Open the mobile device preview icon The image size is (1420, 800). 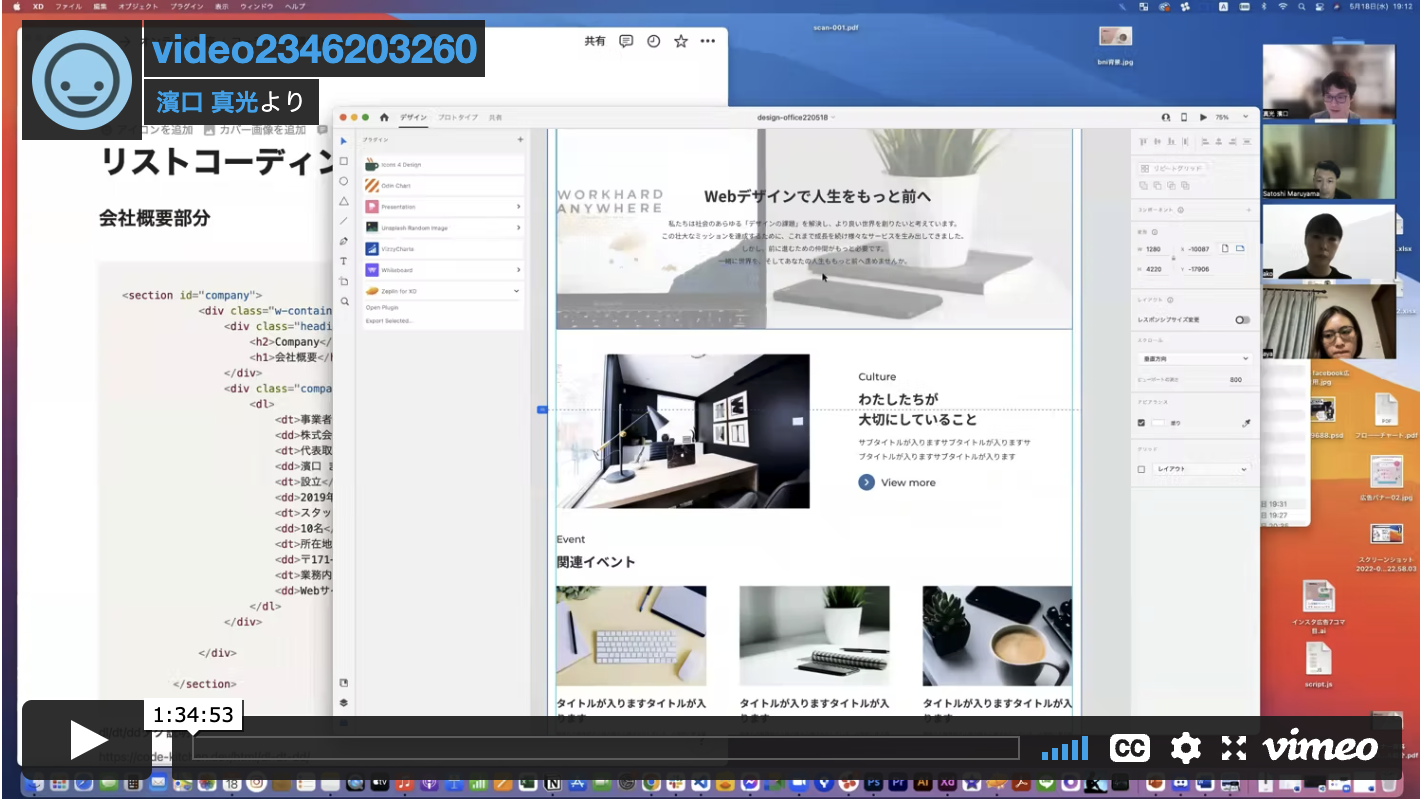pyautogui.click(x=1184, y=117)
